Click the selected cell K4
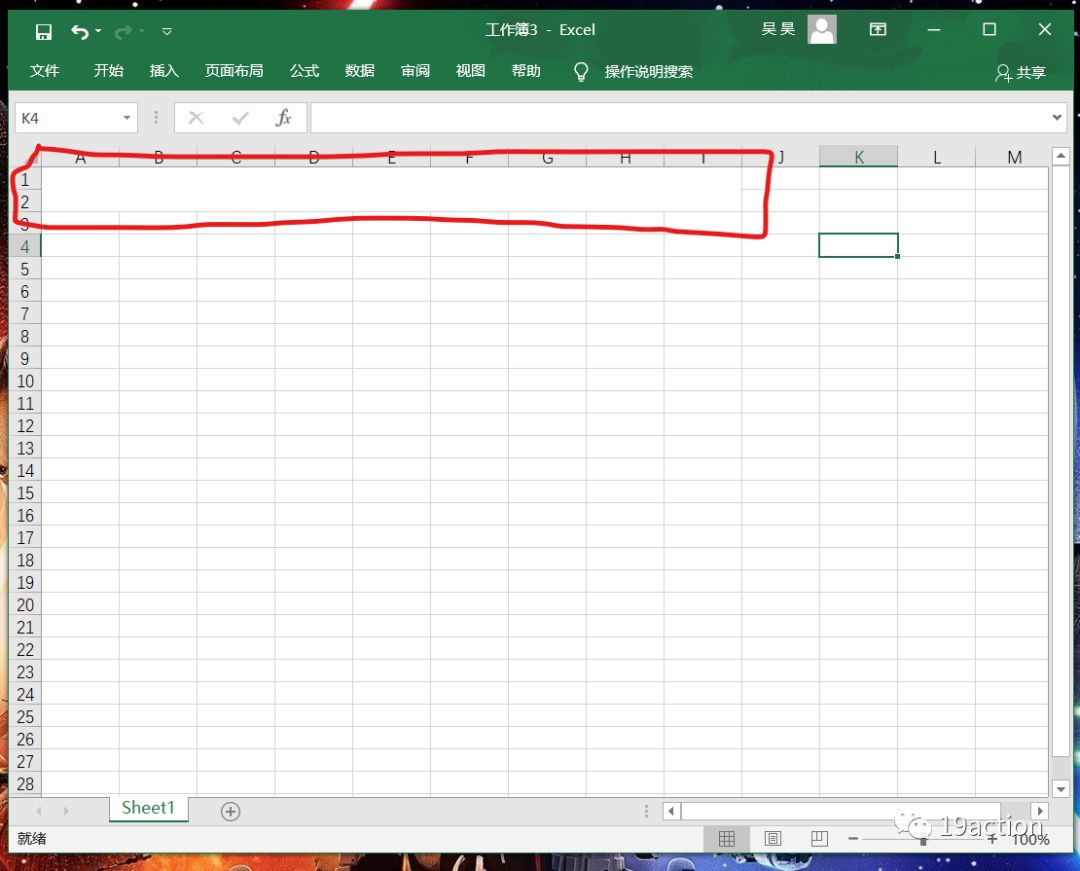1080x871 pixels. coord(858,245)
